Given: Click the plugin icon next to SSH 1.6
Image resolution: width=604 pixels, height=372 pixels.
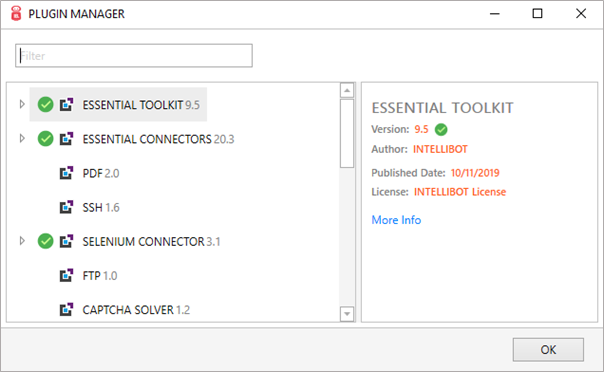Looking at the screenshot, I should pos(66,207).
